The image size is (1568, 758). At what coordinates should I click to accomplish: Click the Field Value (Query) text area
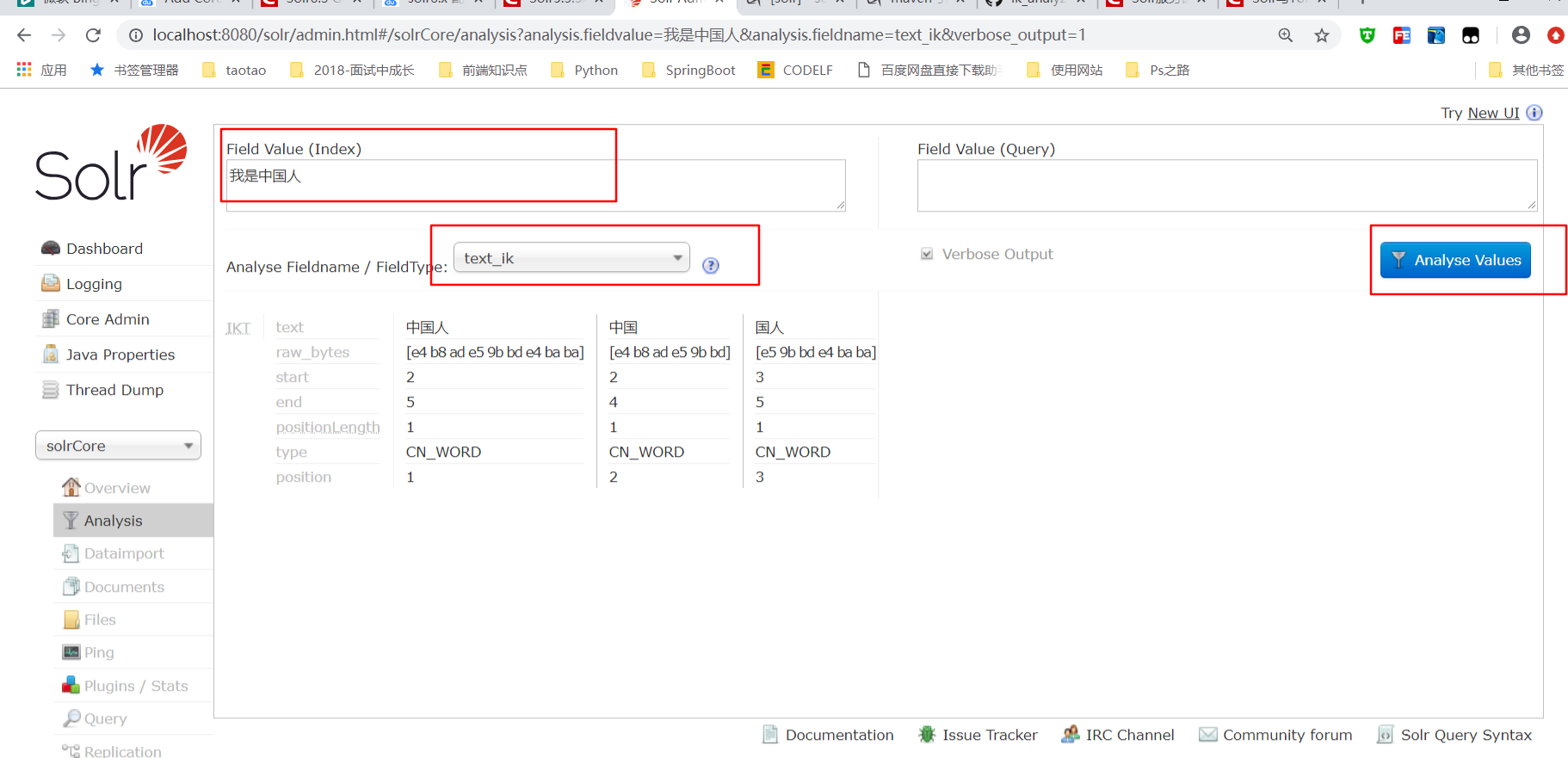click(x=1227, y=184)
